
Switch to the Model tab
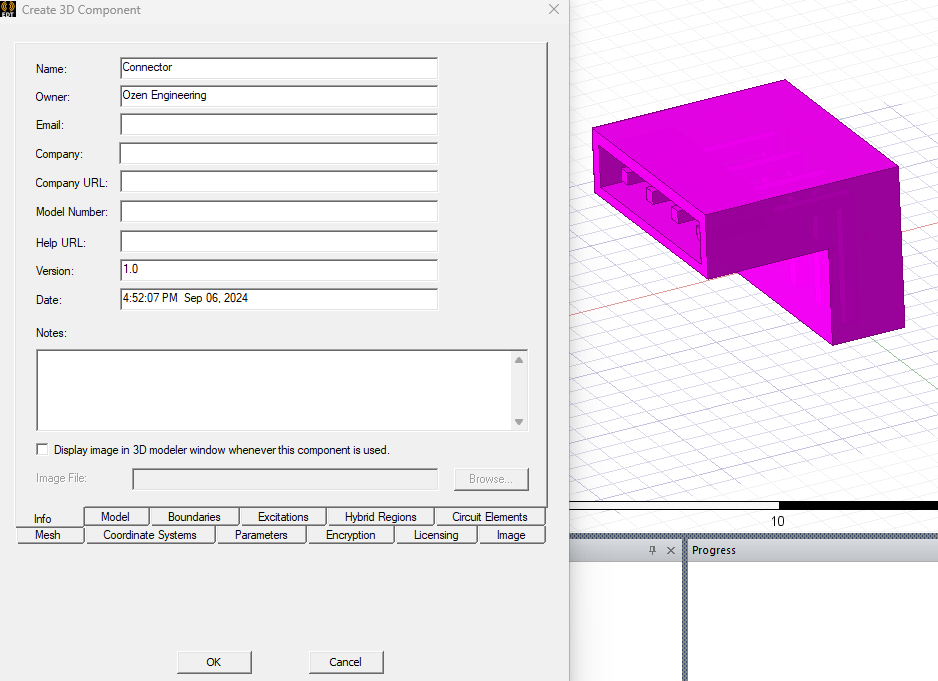116,516
